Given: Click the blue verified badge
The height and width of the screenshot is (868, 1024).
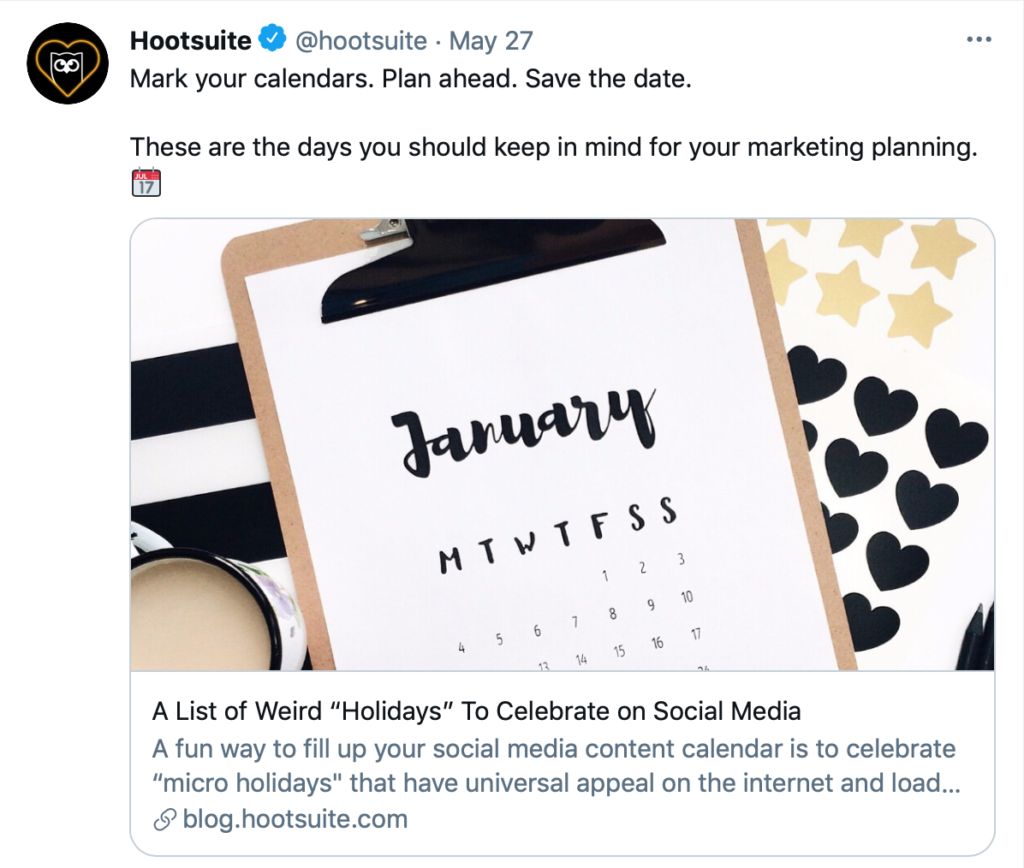Looking at the screenshot, I should [272, 40].
